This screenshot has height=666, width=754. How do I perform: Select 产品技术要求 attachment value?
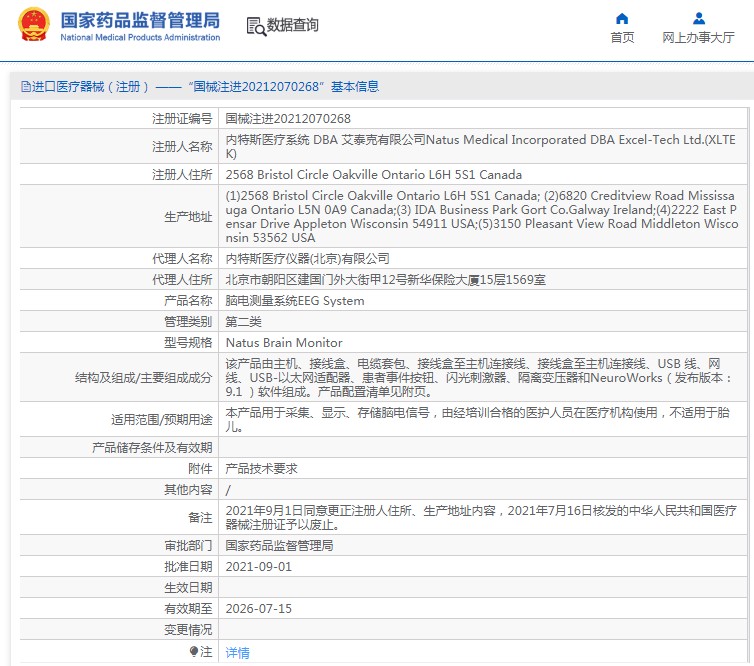pos(262,469)
